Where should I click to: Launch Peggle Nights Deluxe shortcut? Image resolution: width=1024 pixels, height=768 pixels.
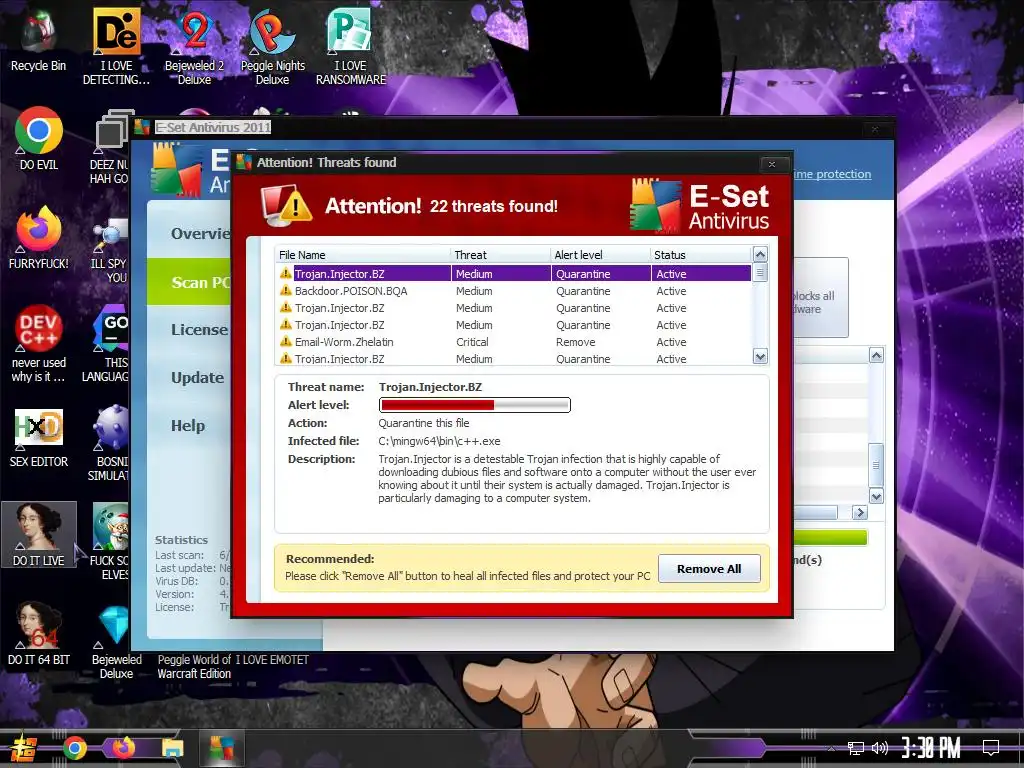(x=272, y=46)
